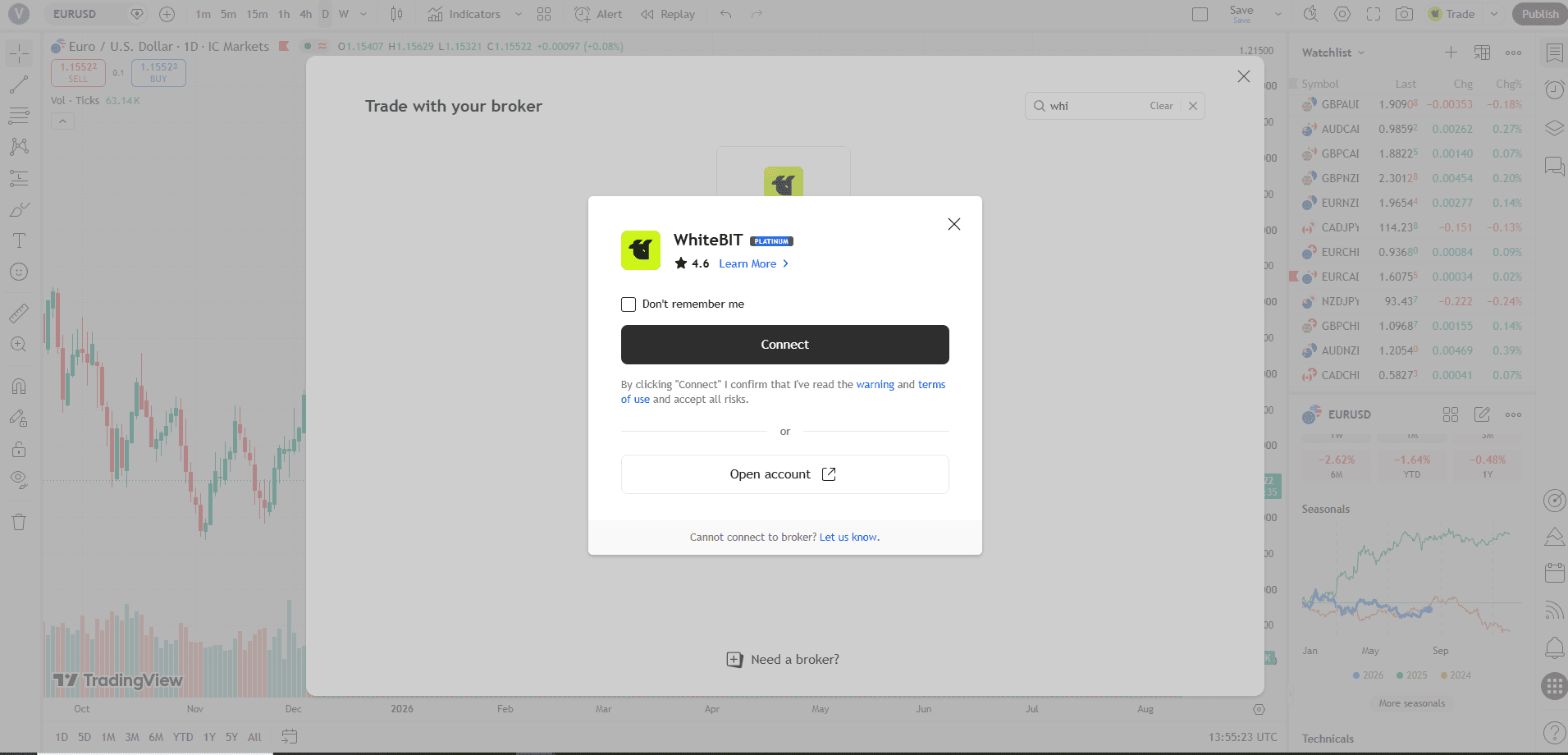The height and width of the screenshot is (755, 1568).
Task: Select GBPNZD row in the watchlist
Action: [1411, 178]
